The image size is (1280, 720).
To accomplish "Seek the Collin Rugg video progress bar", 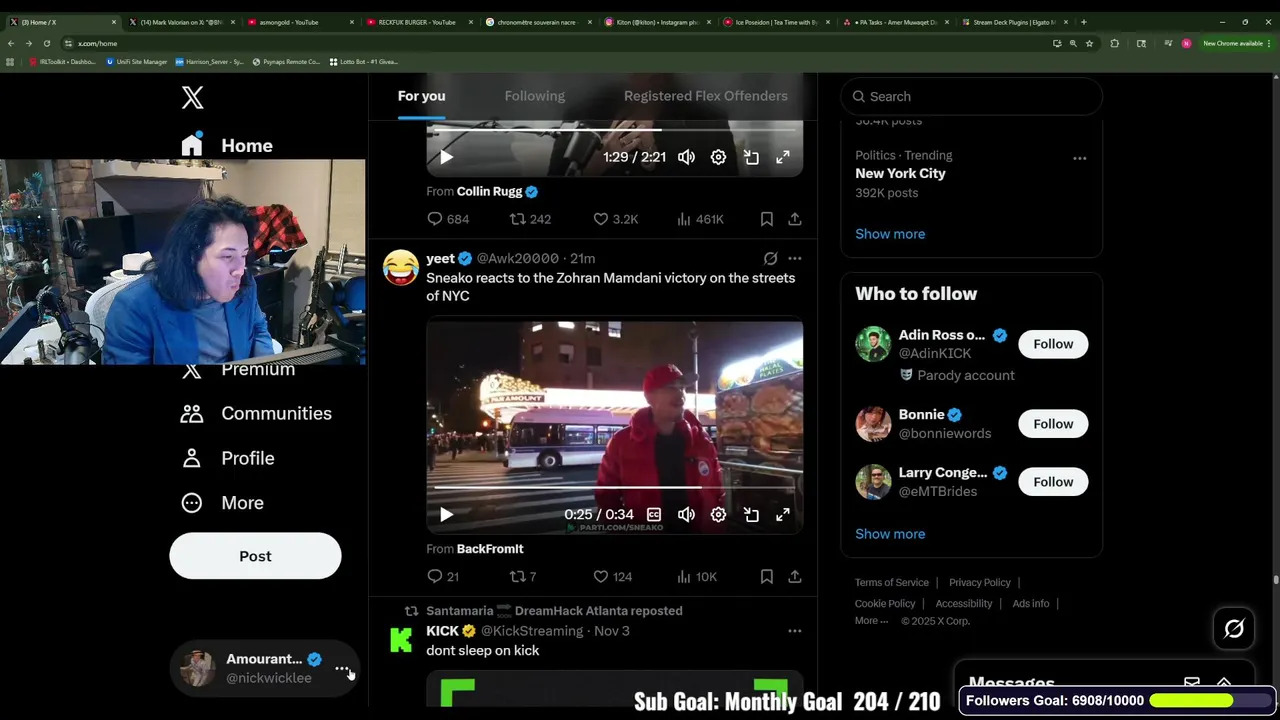I will coord(614,130).
